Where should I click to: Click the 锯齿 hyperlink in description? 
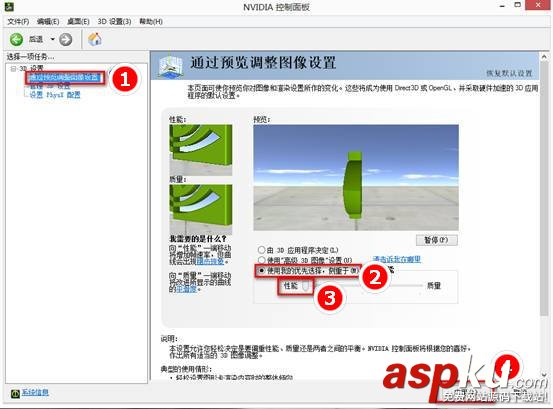(x=210, y=262)
